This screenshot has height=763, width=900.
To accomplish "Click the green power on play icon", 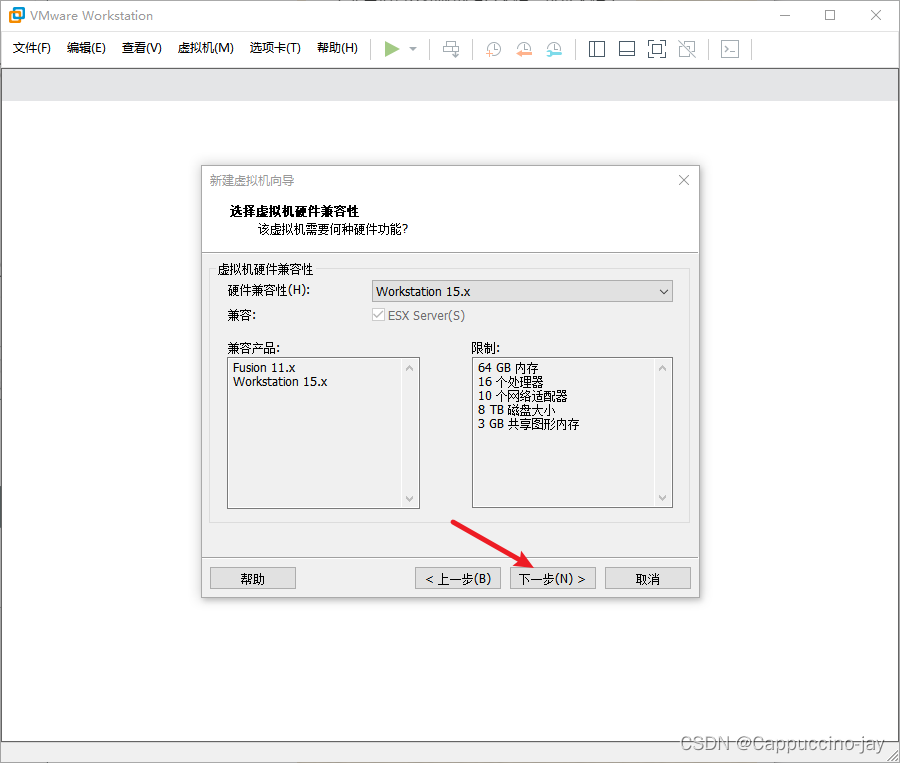I will (391, 49).
